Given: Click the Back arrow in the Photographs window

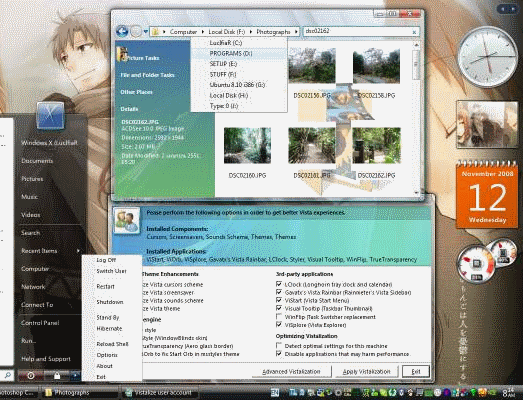Looking at the screenshot, I should pyautogui.click(x=122, y=32).
